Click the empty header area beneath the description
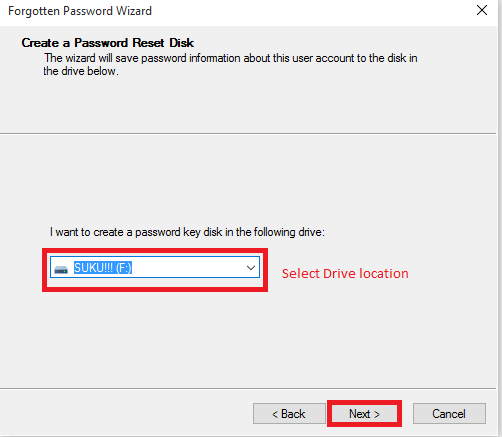Screen dimensions: 502x437 248,105
